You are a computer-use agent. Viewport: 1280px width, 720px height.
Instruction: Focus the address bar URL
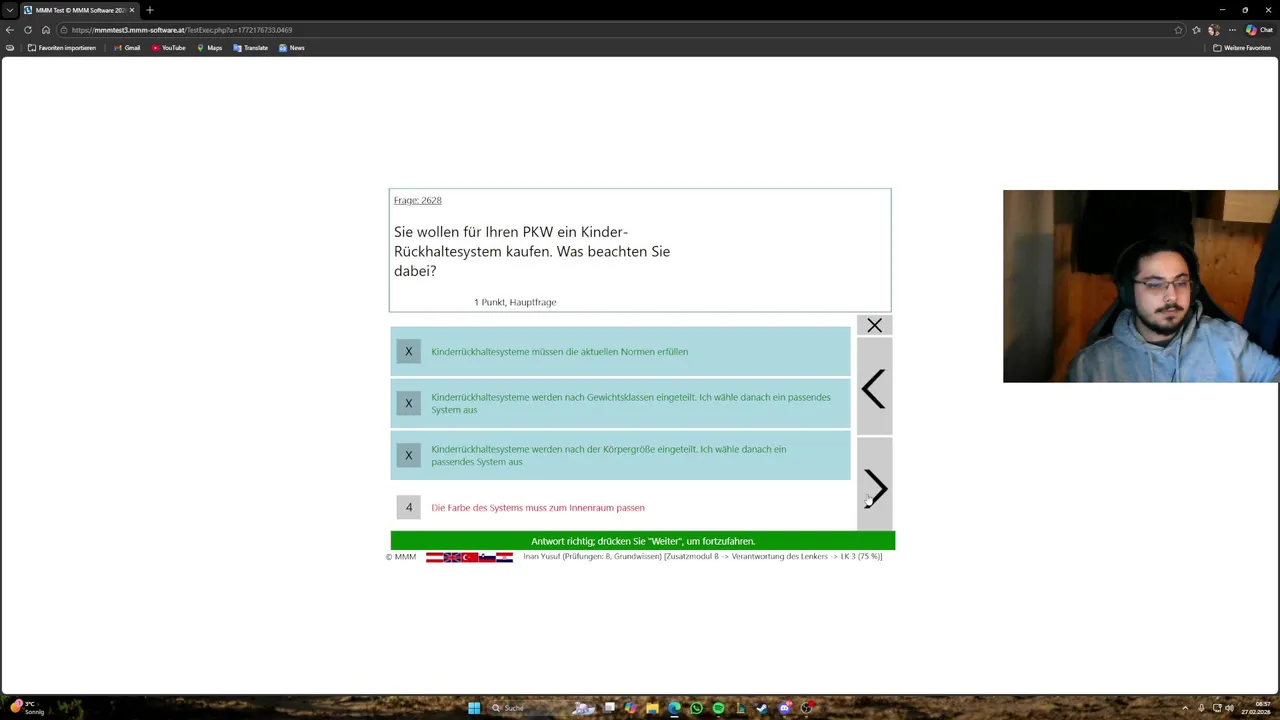[182, 30]
